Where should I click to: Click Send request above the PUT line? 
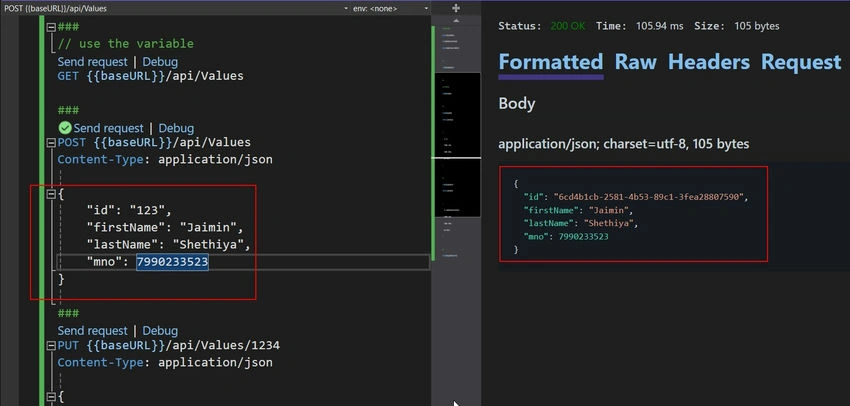tap(93, 331)
